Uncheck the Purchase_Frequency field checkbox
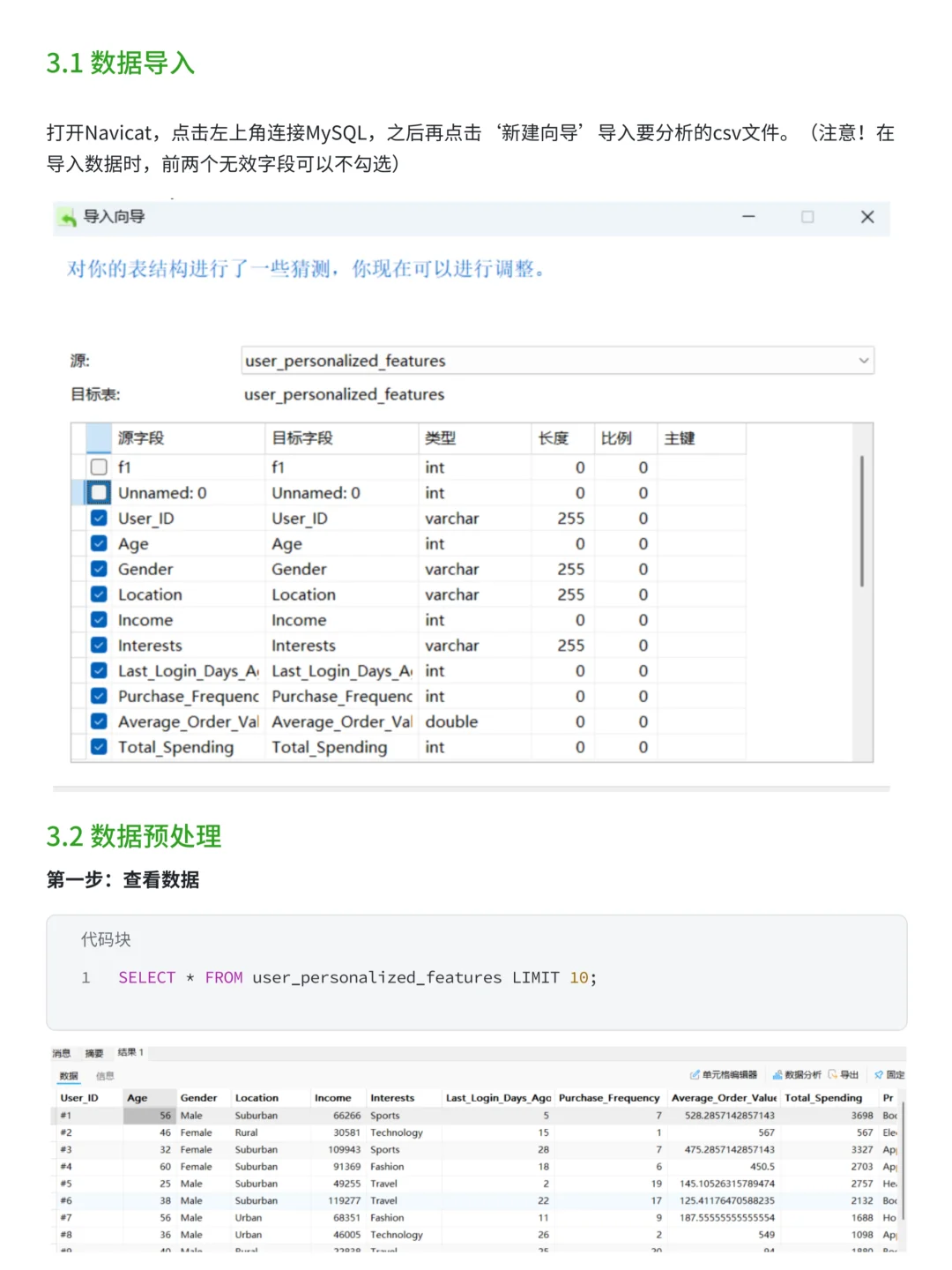The height and width of the screenshot is (1270, 952). (x=99, y=696)
